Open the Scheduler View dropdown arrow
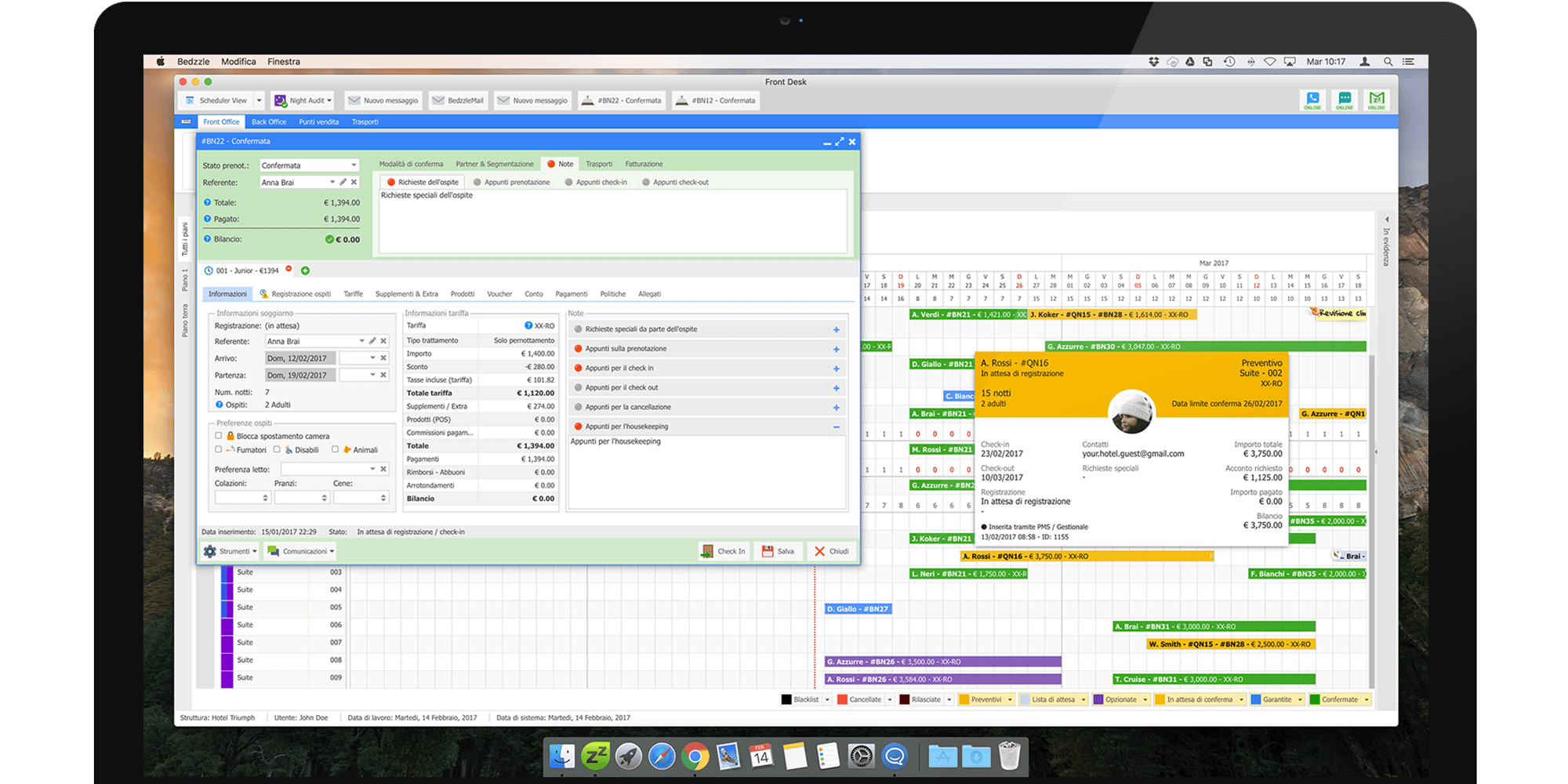 260,100
